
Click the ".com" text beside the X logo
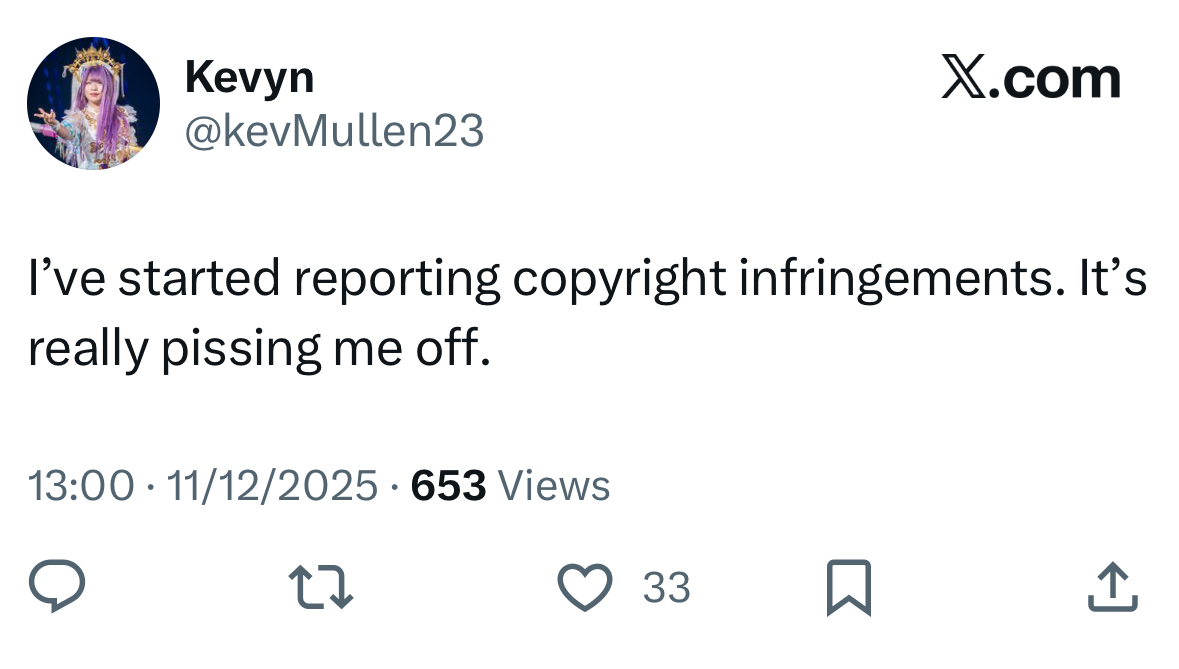1054,78
